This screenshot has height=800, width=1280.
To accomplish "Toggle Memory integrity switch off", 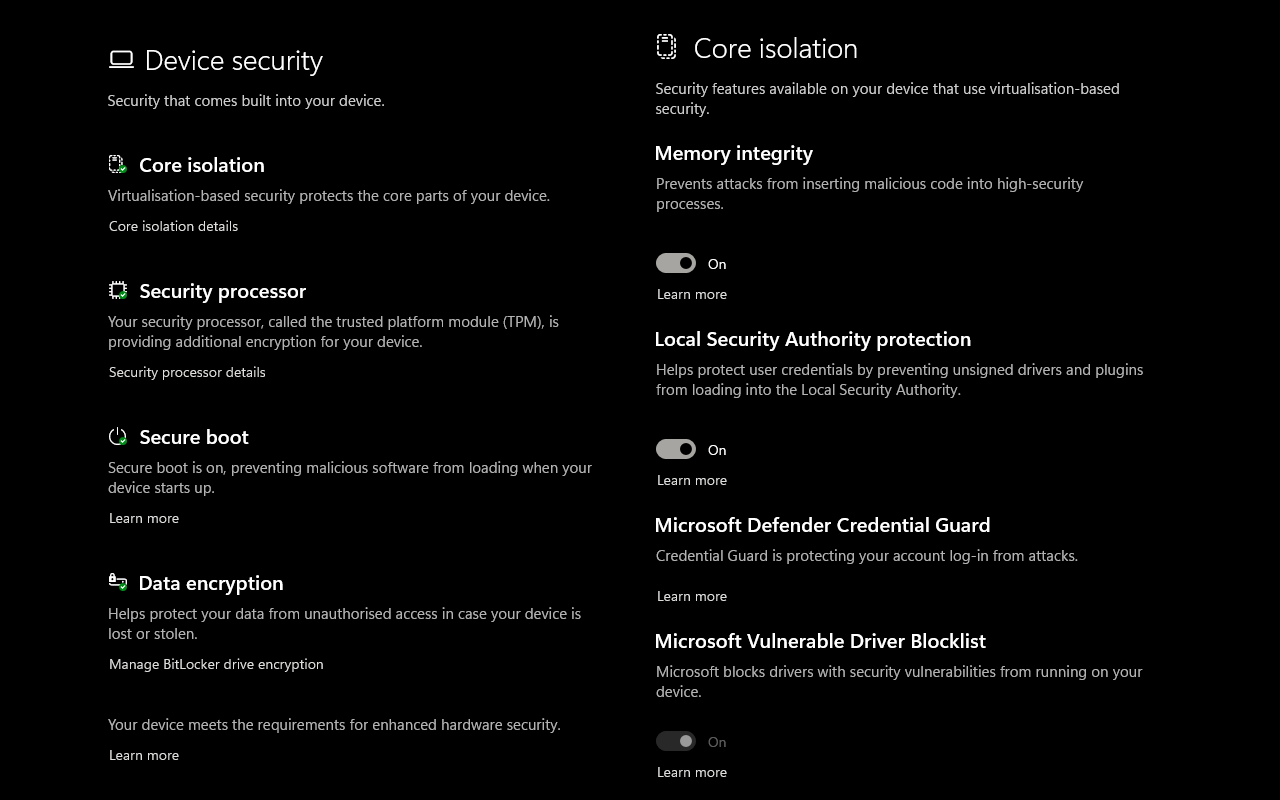I will pyautogui.click(x=676, y=263).
